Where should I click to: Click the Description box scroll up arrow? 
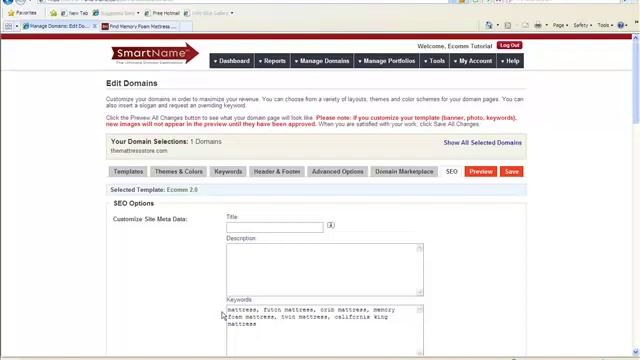[420, 249]
